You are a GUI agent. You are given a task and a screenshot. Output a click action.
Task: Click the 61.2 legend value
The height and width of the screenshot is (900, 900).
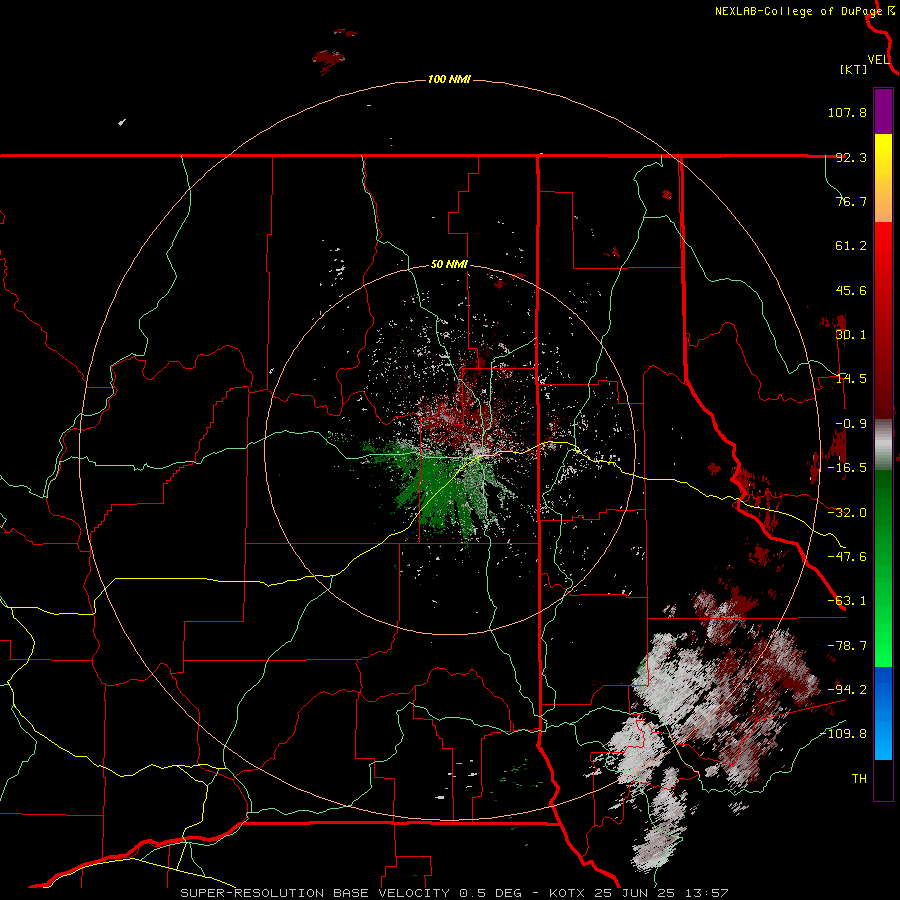click(851, 246)
